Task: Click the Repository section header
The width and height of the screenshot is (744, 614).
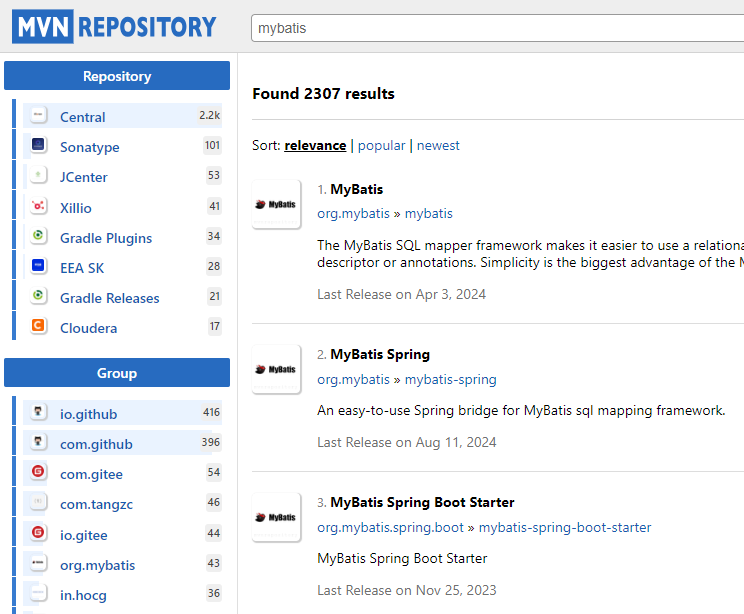Action: pos(117,75)
